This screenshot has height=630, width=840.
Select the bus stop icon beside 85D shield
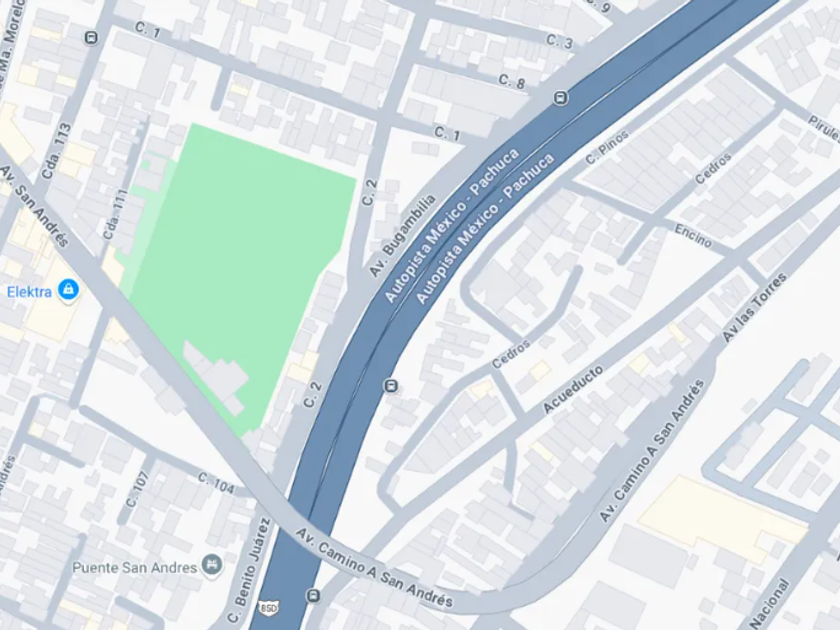tap(313, 595)
